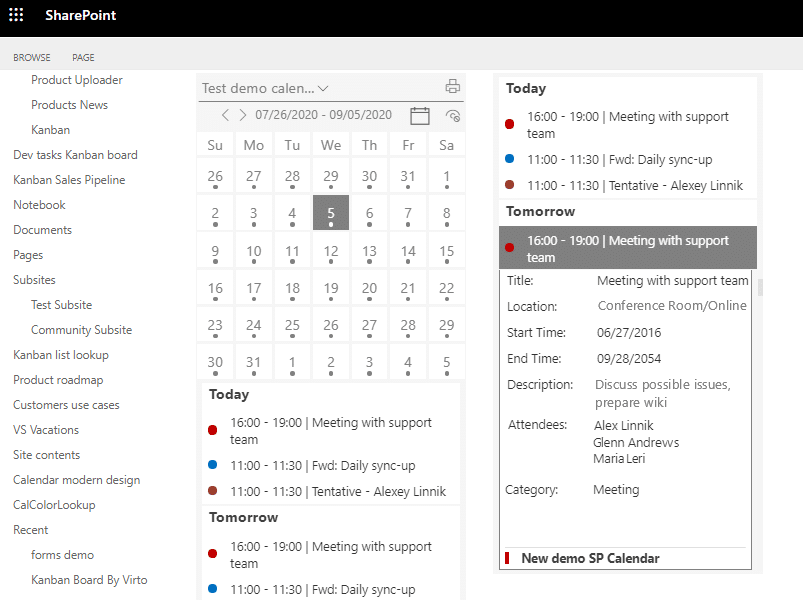Image resolution: width=803 pixels, height=600 pixels.
Task: Open Kanban Sales Pipeline
Action: tap(69, 180)
